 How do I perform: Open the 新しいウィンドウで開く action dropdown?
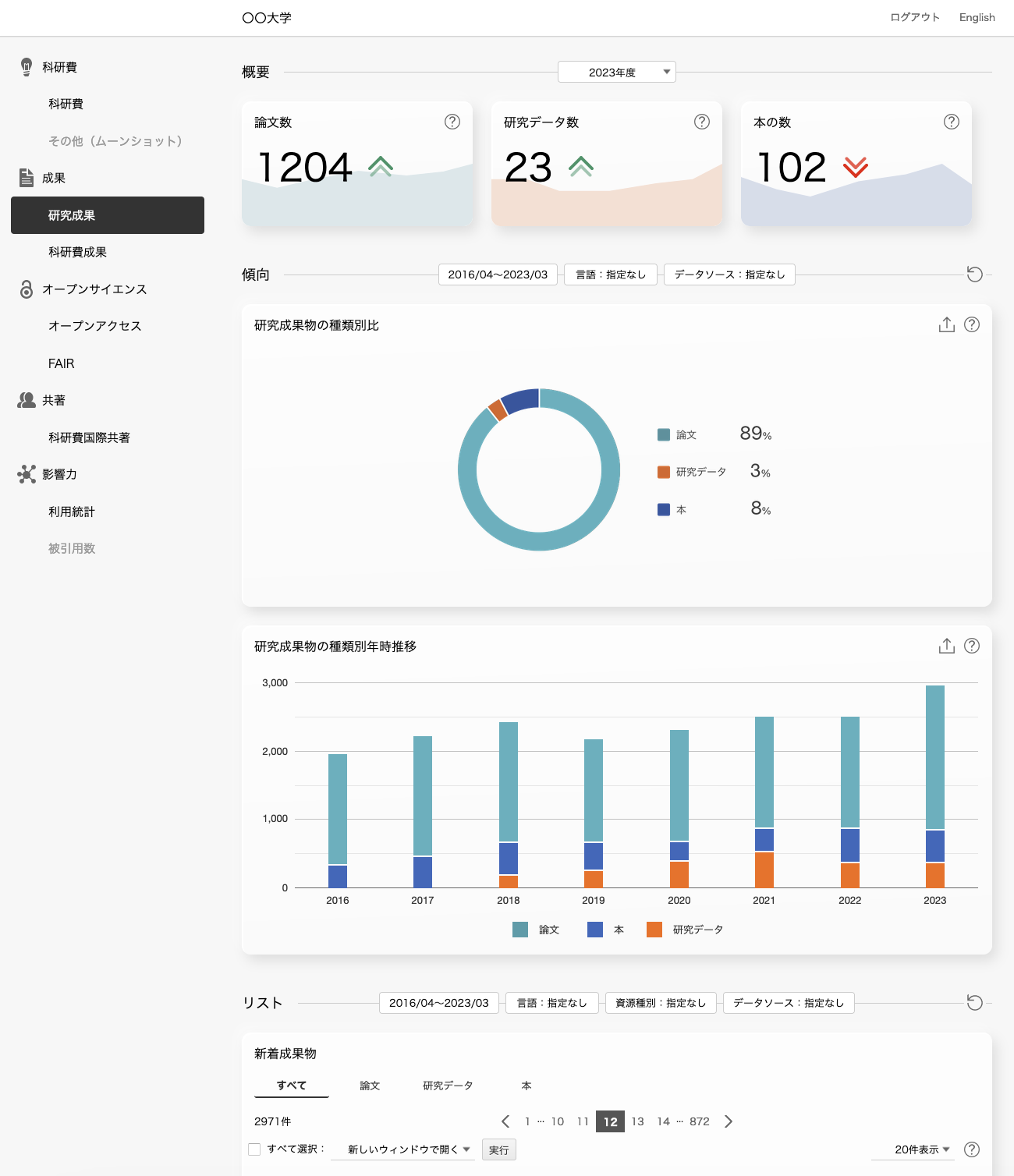403,1149
